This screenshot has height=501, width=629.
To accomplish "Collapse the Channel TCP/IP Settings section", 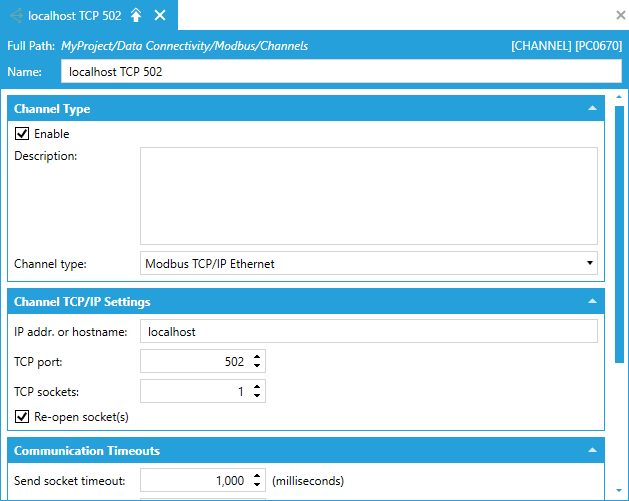I will pos(592,301).
